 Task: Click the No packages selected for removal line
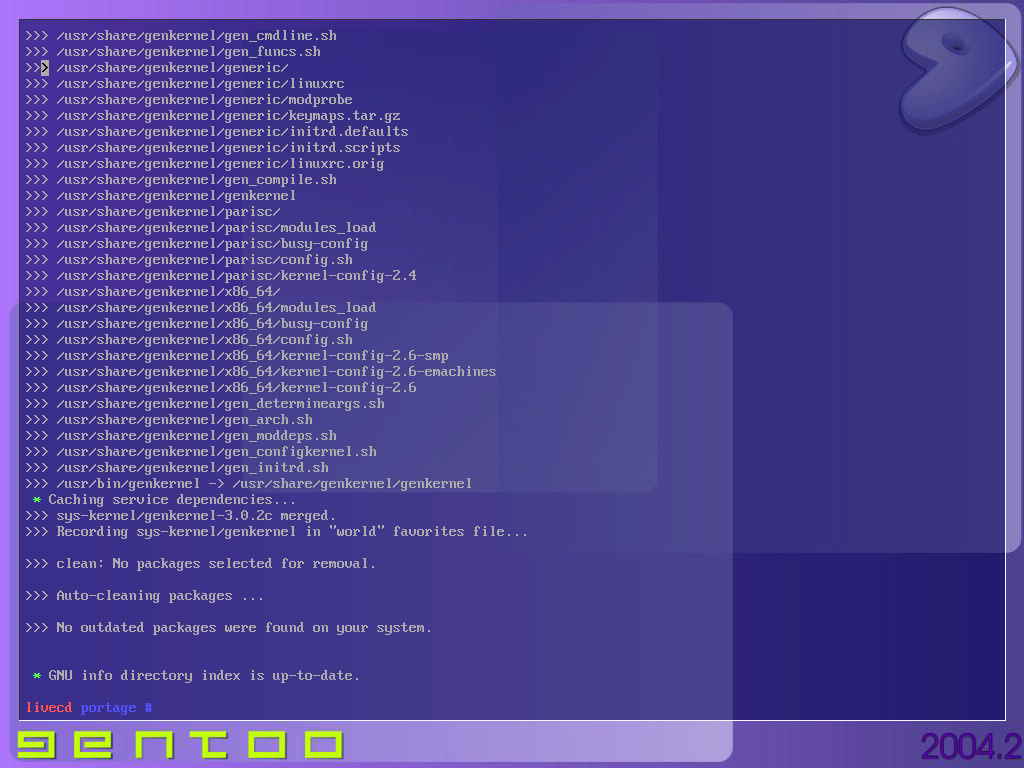point(200,564)
